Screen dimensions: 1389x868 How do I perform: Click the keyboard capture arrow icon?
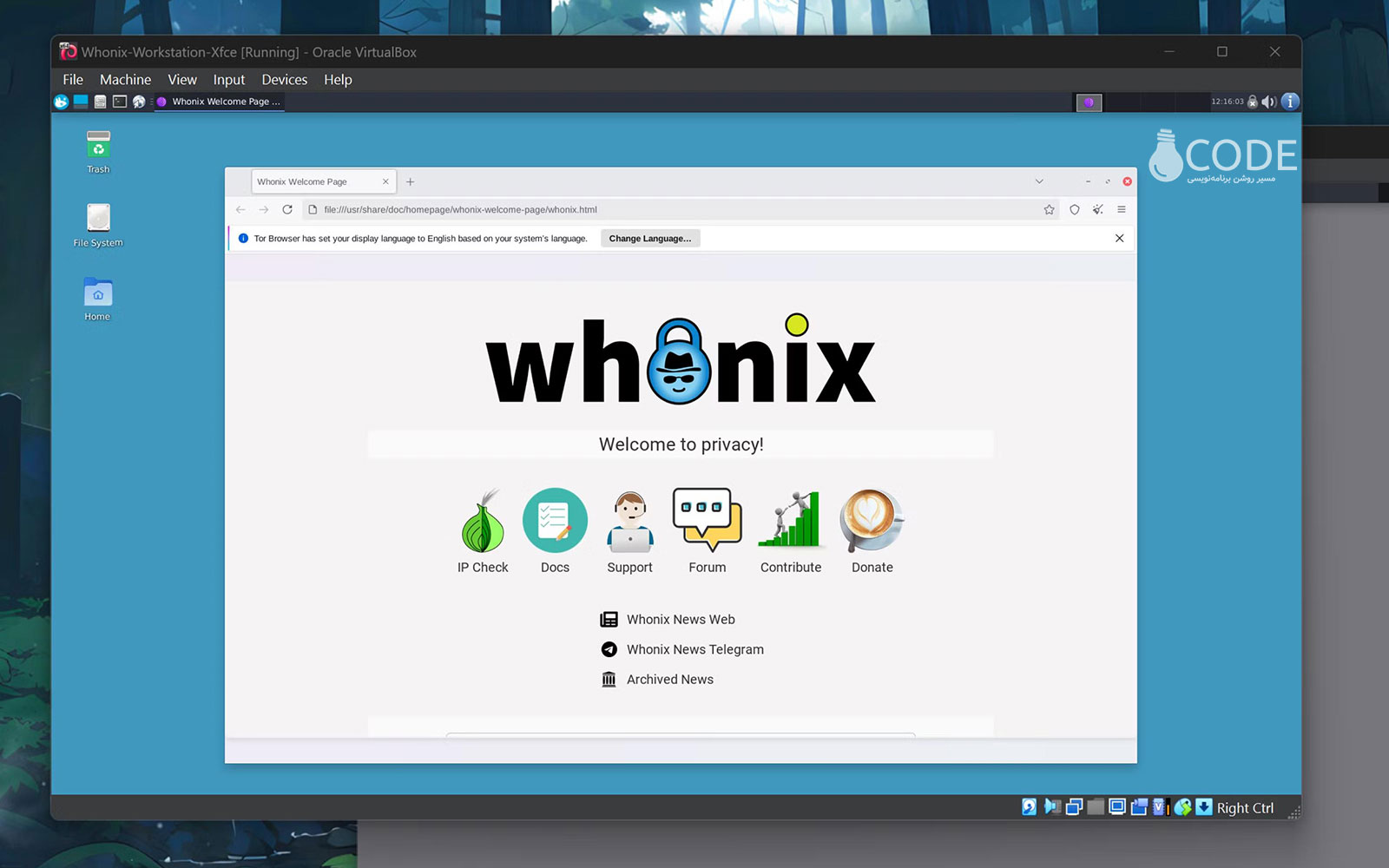(x=1204, y=807)
